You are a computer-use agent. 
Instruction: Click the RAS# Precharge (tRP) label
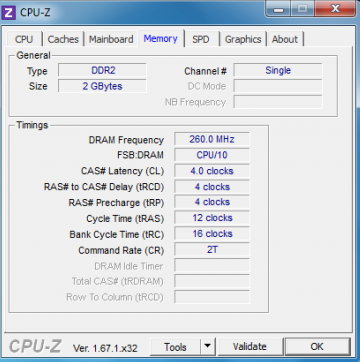click(116, 203)
